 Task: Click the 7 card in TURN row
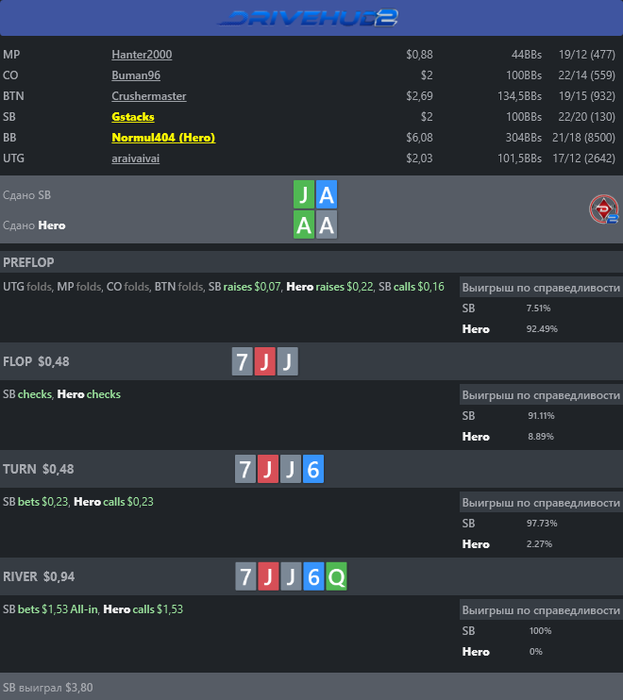pyautogui.click(x=245, y=469)
